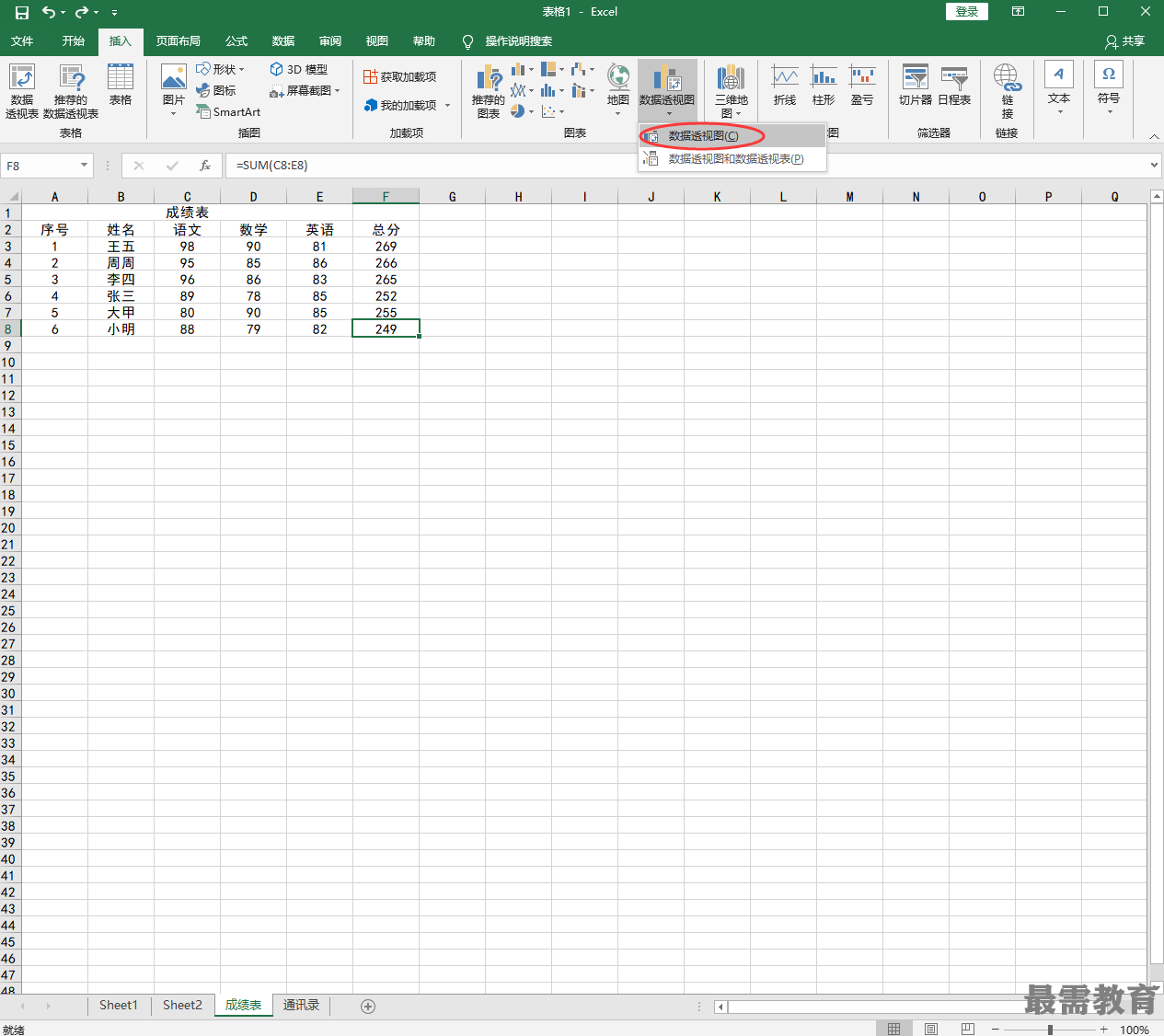Expand My Add-ins (我的加载项) dropdown
The height and width of the screenshot is (1036, 1164).
coord(448,106)
